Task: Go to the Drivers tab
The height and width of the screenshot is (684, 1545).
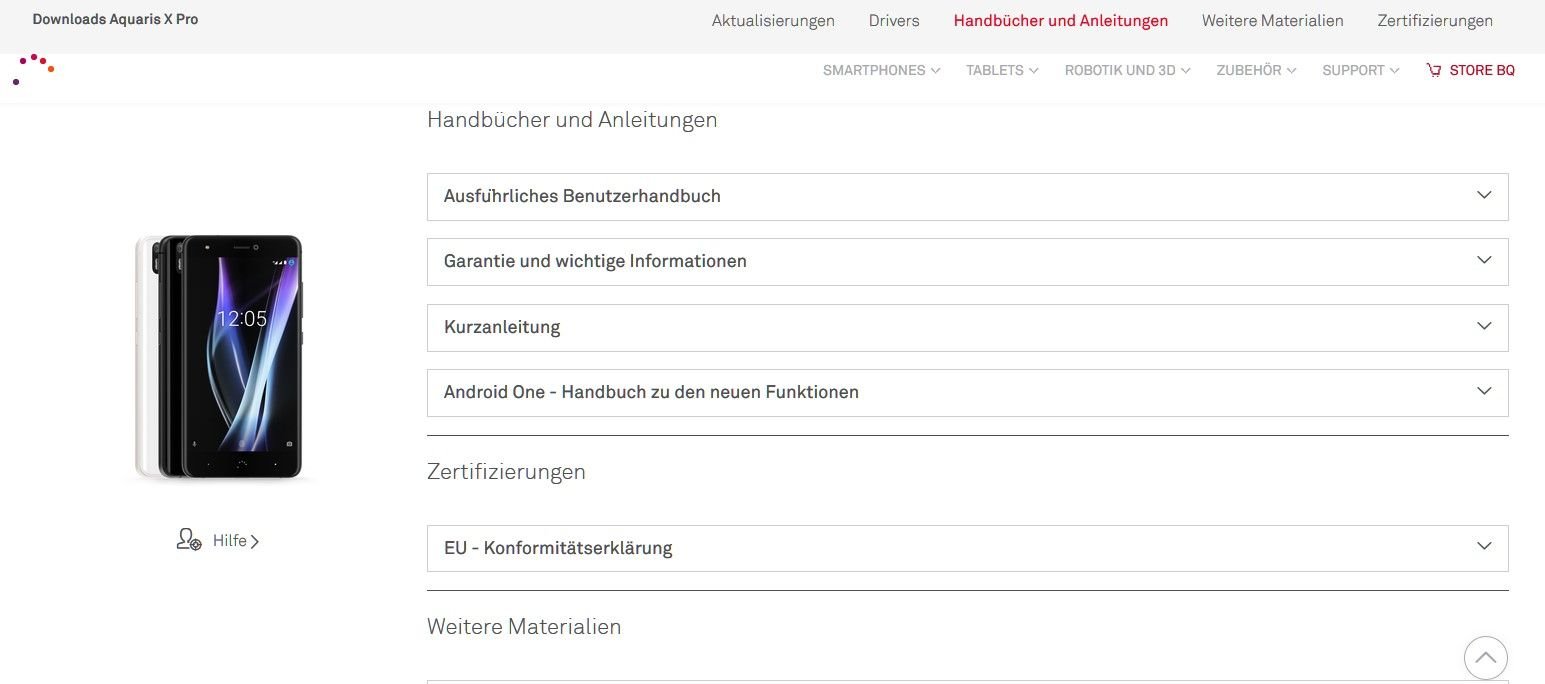Action: click(x=894, y=20)
